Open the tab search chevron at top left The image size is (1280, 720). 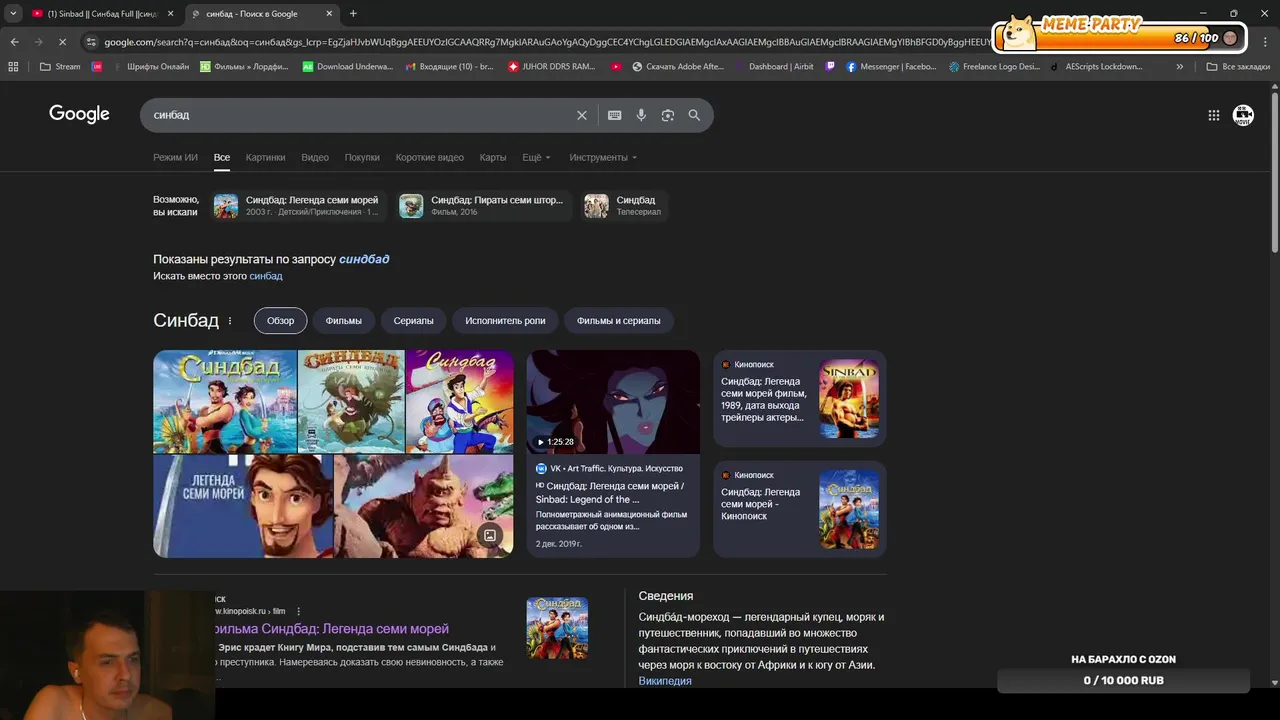click(13, 13)
